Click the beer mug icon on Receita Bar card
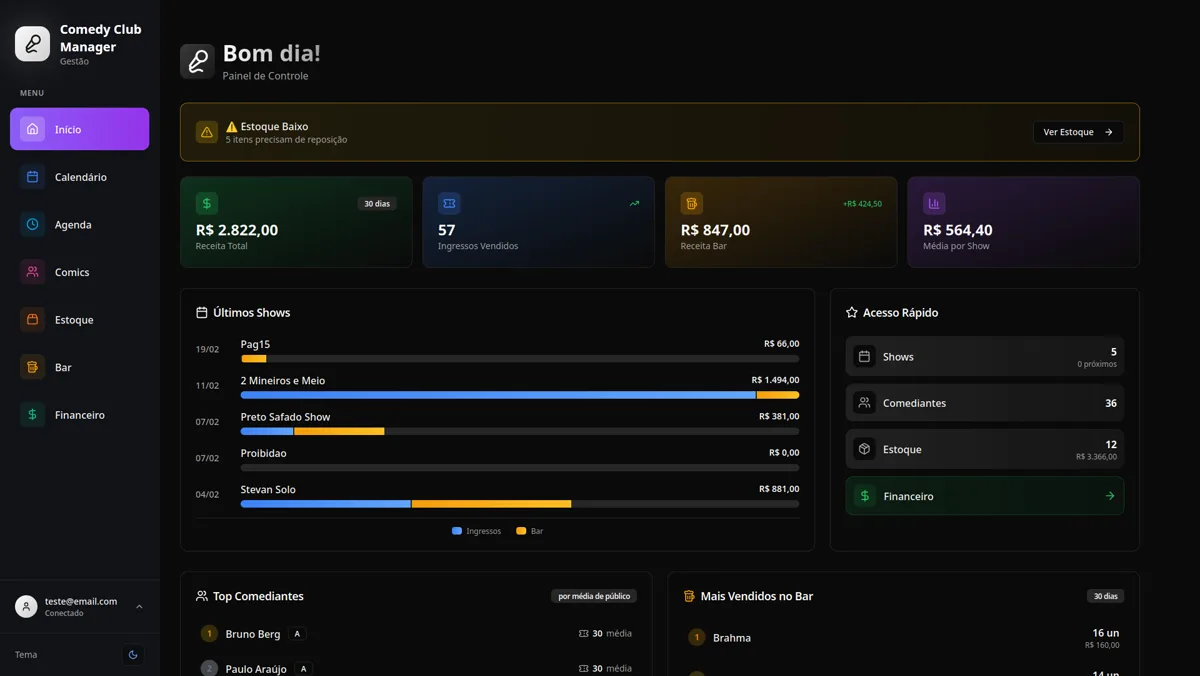Image resolution: width=1200 pixels, height=676 pixels. point(691,204)
